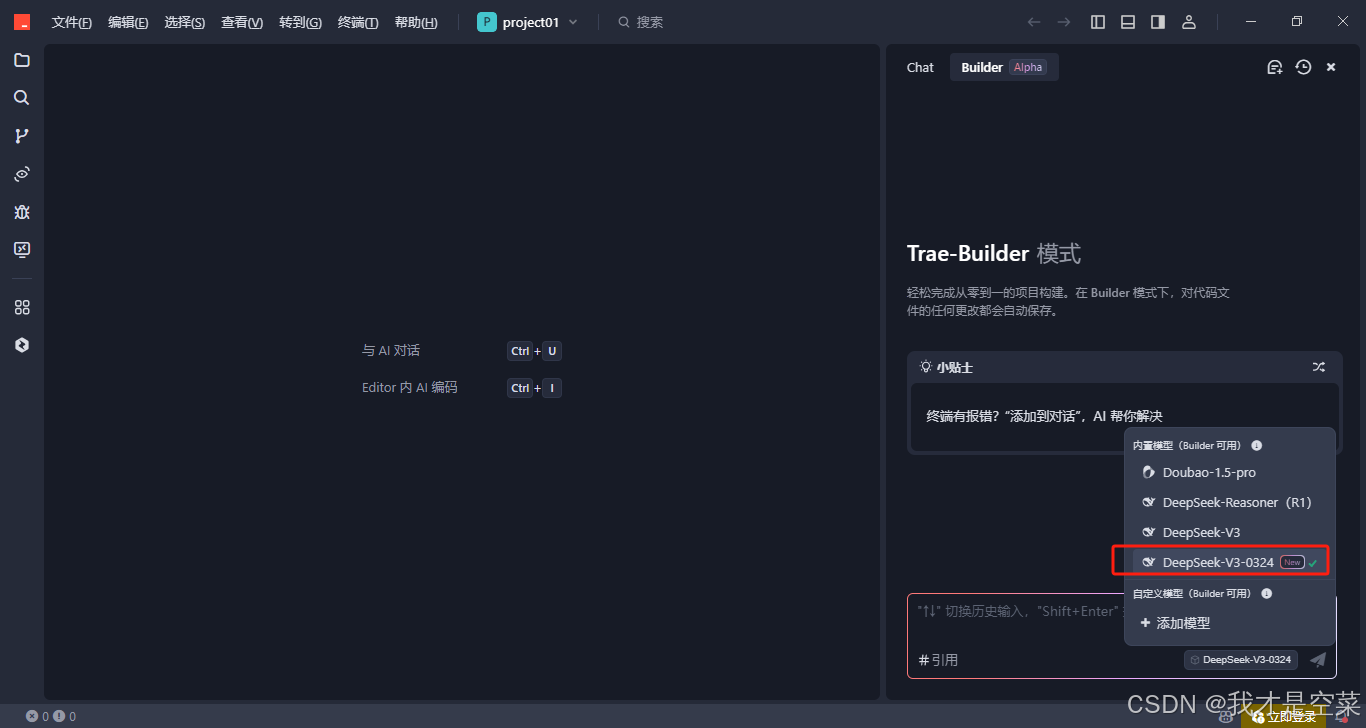Click the errors count in status bar
The height and width of the screenshot is (728, 1366).
(x=38, y=717)
